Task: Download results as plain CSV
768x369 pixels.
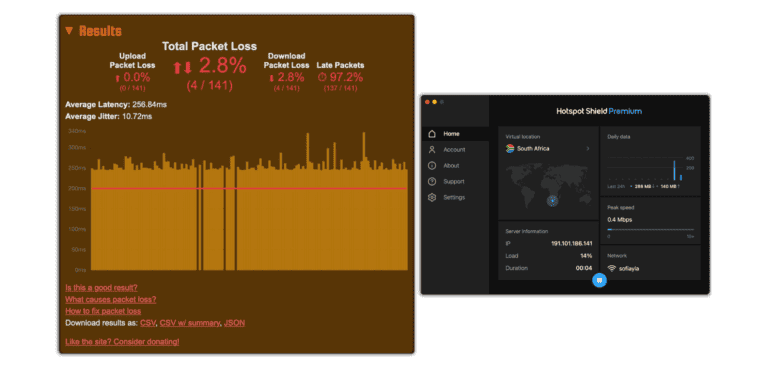Action: [x=147, y=323]
